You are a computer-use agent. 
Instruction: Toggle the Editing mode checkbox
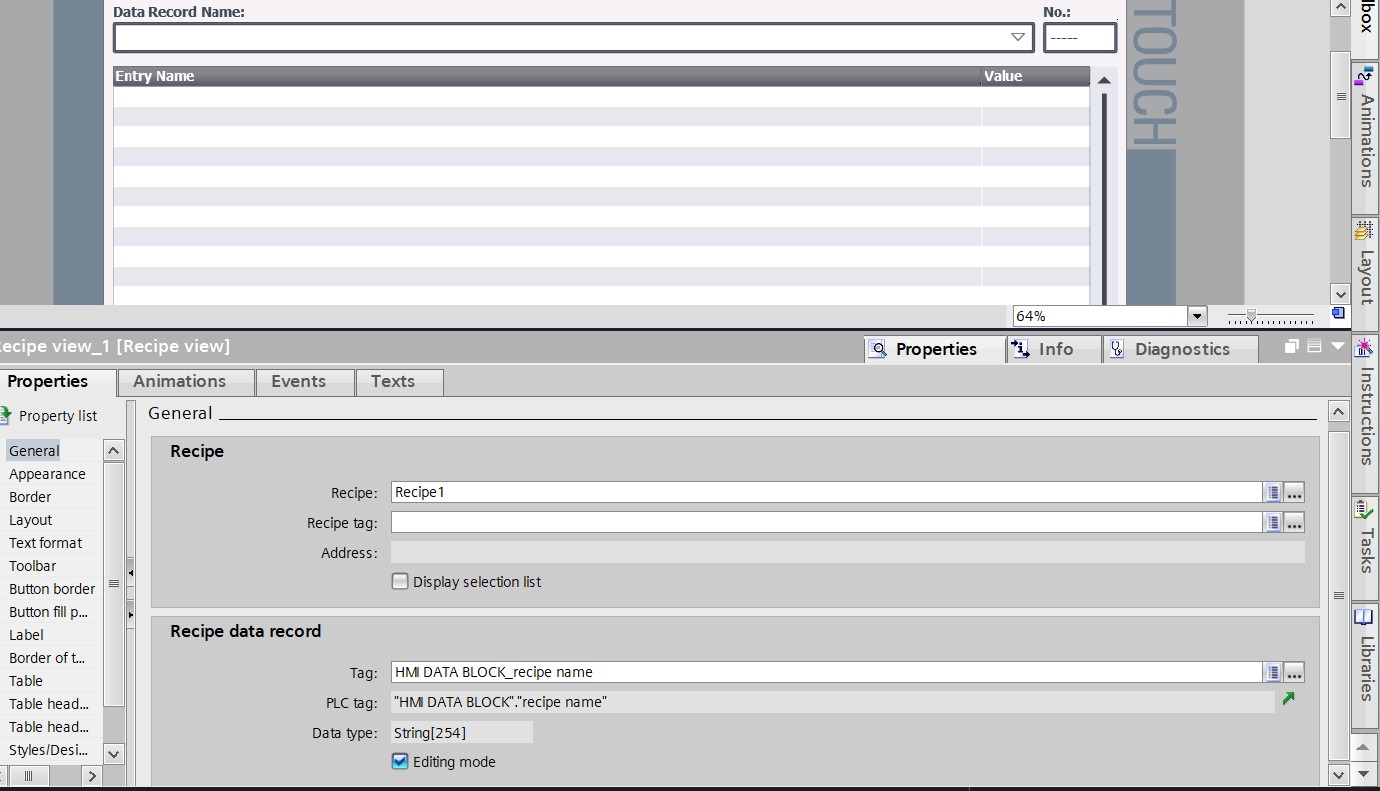(400, 761)
